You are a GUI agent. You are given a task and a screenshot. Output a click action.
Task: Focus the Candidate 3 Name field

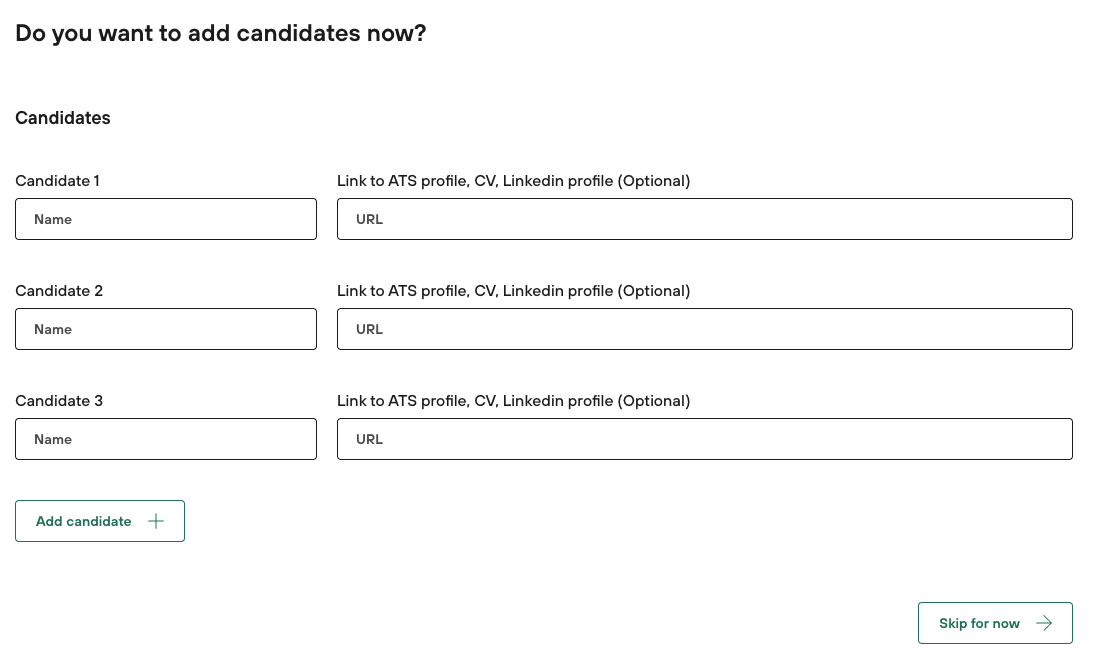coord(166,439)
